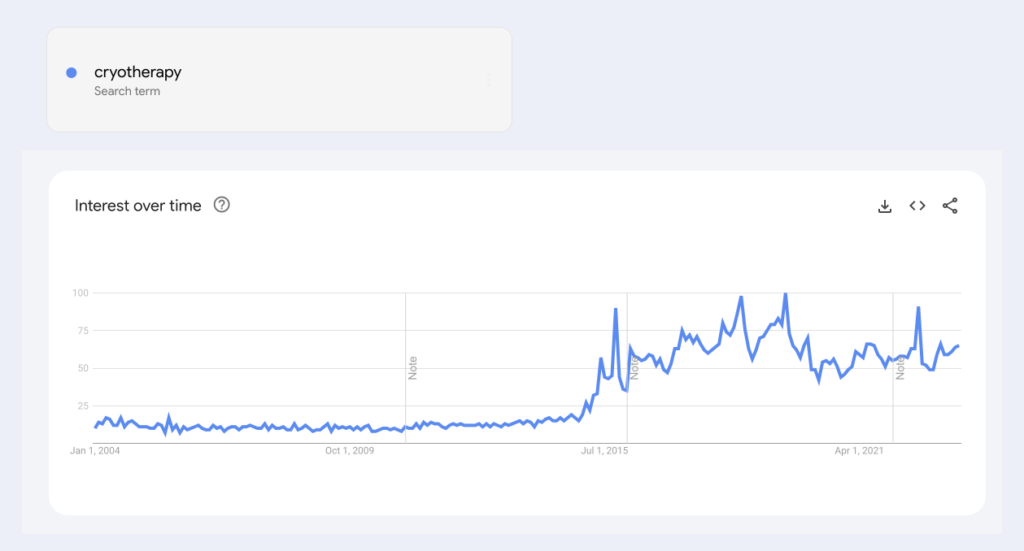Select the Apr 1, 2021 date label
Image resolution: width=1024 pixels, height=551 pixels.
tap(860, 452)
